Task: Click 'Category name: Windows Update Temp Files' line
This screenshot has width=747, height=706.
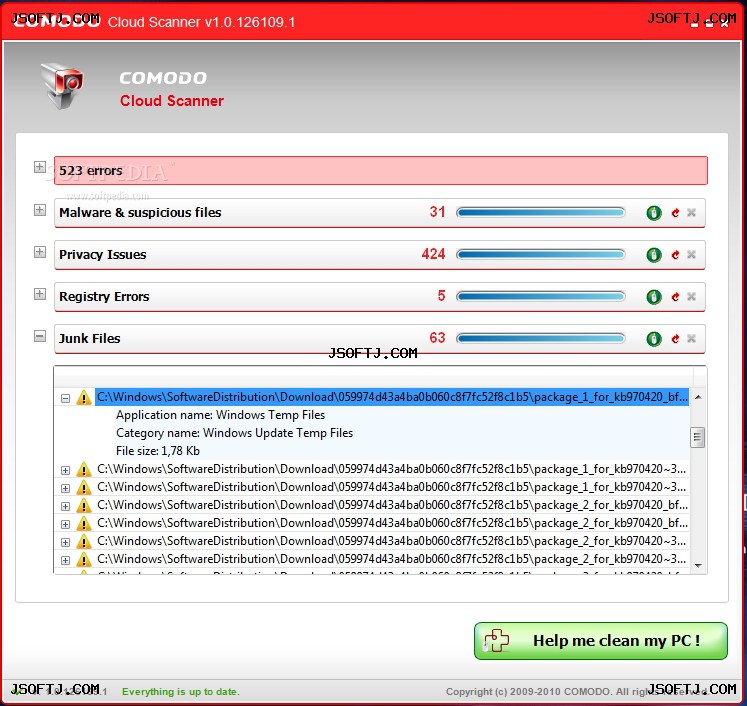Action: click(x=234, y=433)
